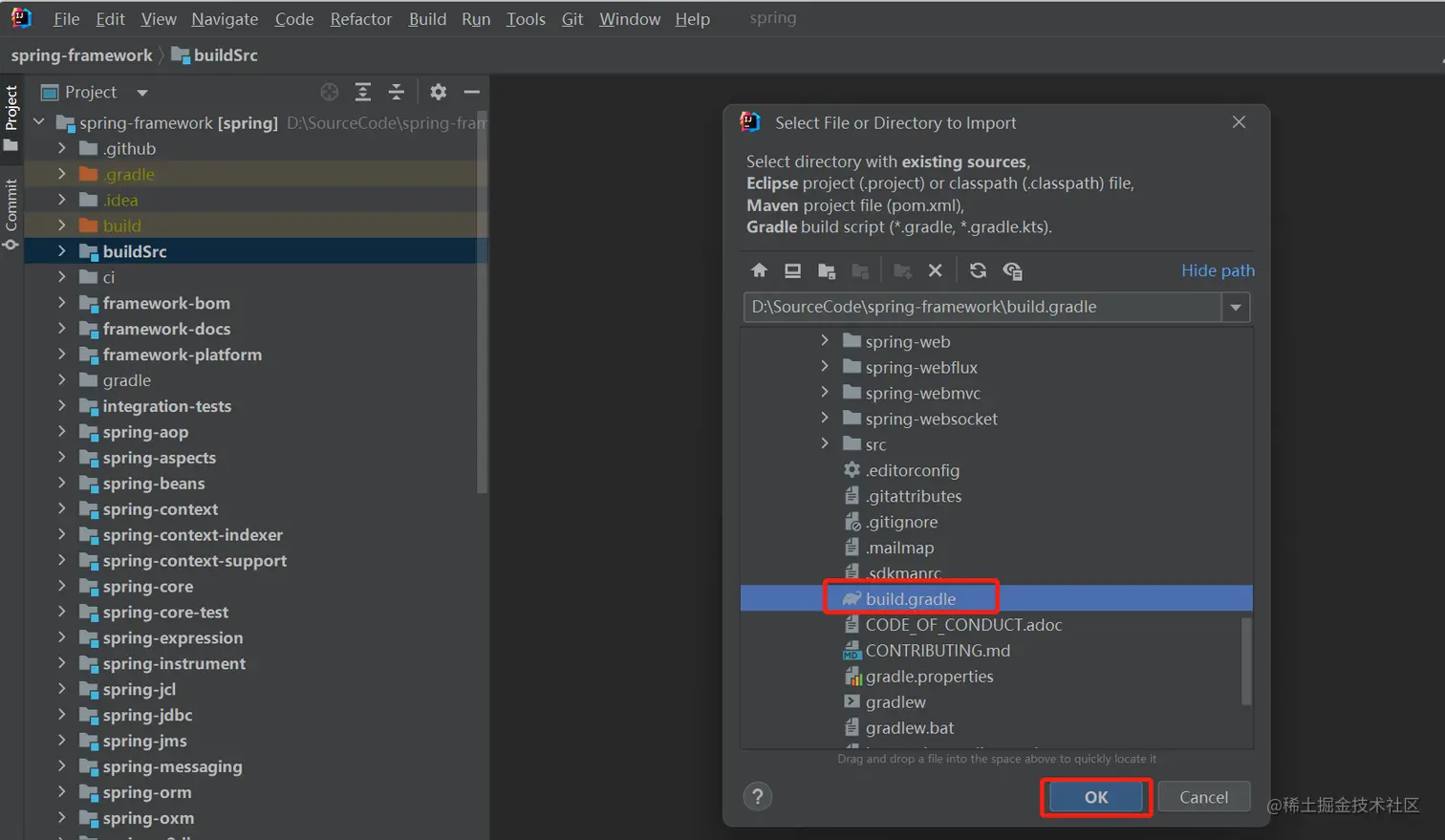This screenshot has height=840, width=1445.
Task: Expand the spring-web folder in dialog
Action: pos(825,340)
